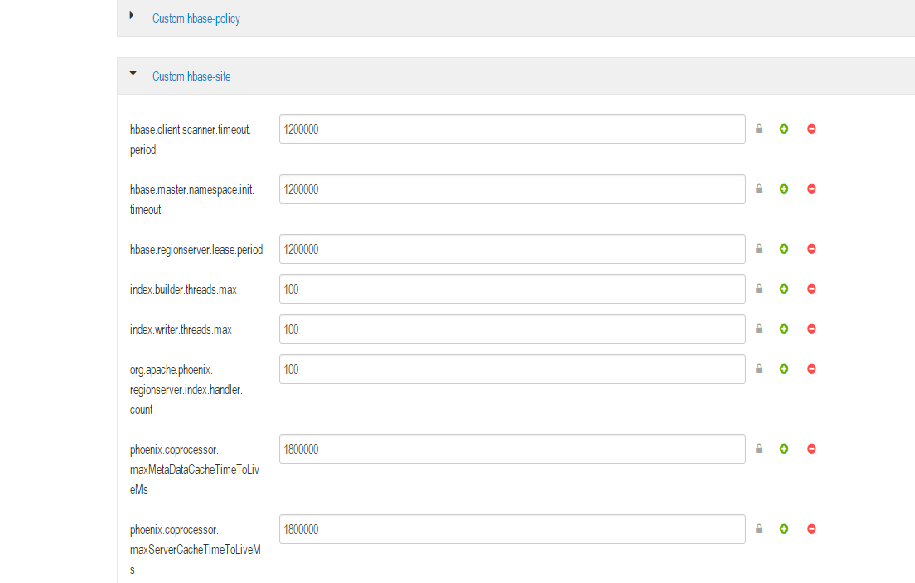Screen dimensions: 915x583
Task: Click the maxMetaDataCacheTimeToLiveMs value field
Action: click(511, 449)
